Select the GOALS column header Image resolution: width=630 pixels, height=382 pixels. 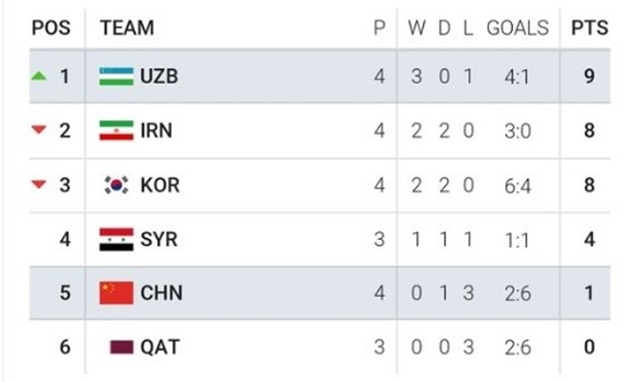(518, 28)
